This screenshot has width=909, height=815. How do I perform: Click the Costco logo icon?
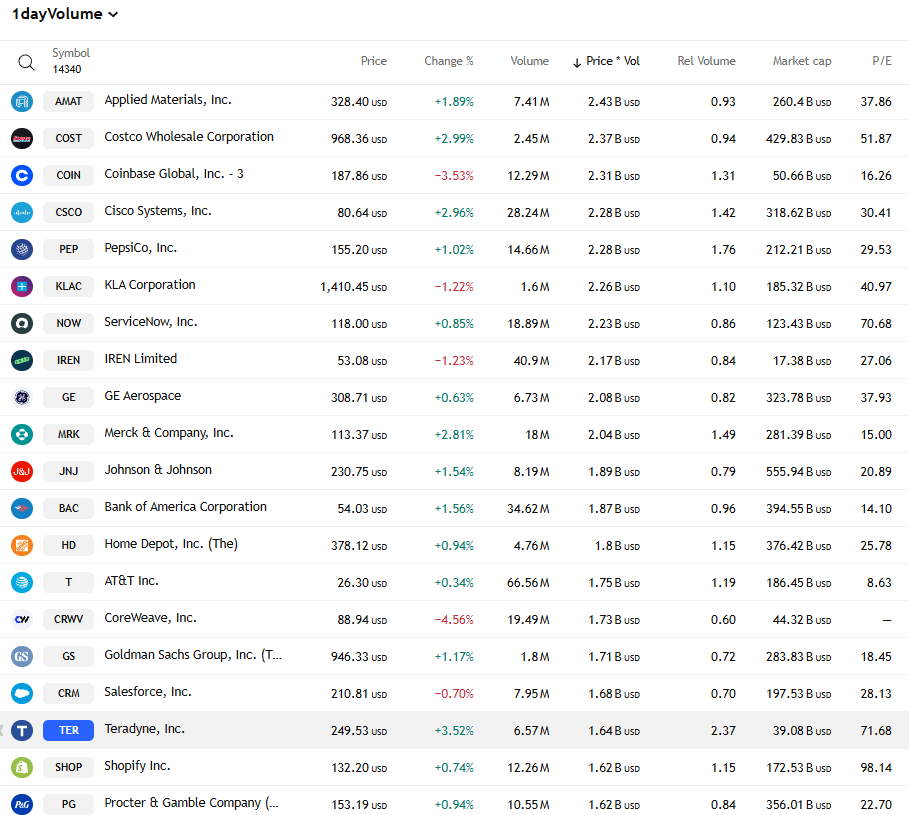22,139
